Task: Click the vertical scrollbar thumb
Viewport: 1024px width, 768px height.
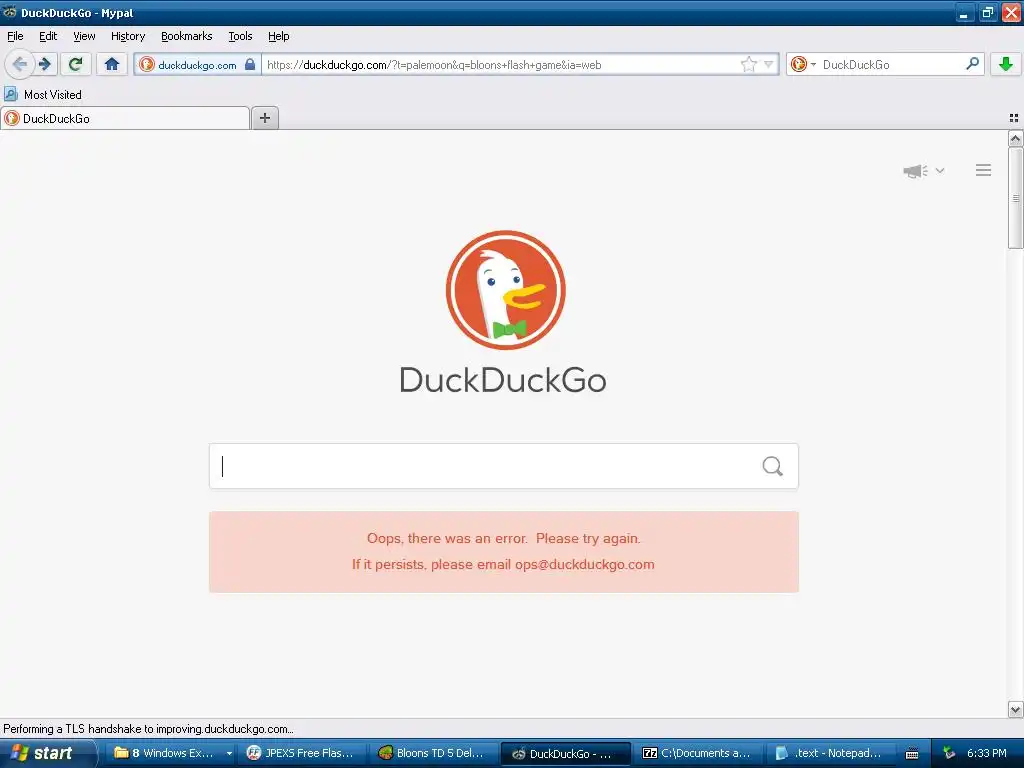Action: point(1015,198)
